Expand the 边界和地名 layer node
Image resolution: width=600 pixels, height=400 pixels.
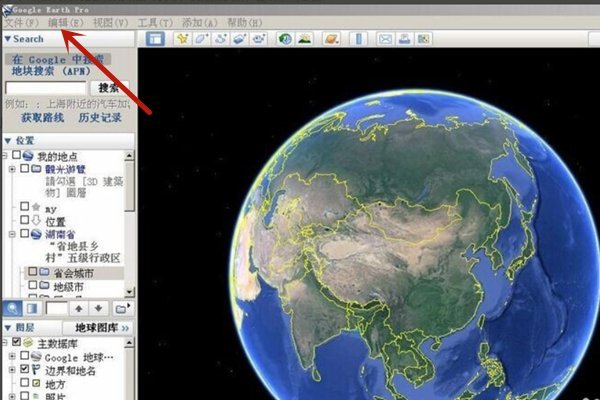tap(12, 369)
